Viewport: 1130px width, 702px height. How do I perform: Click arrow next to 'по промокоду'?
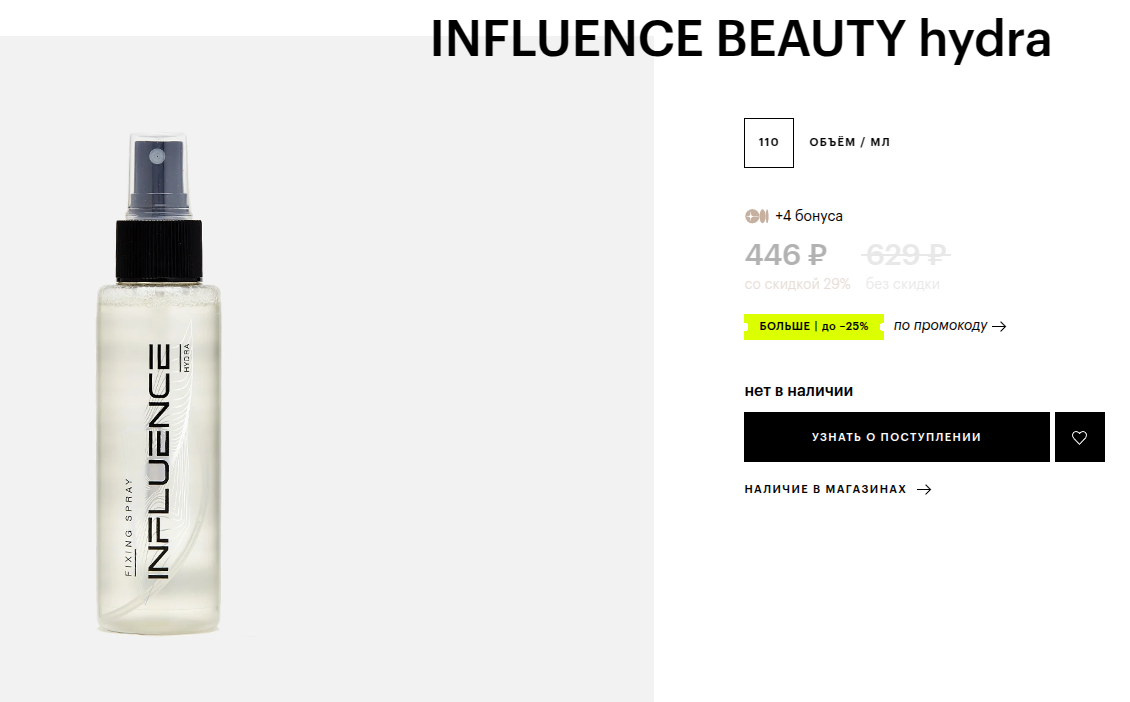[999, 326]
